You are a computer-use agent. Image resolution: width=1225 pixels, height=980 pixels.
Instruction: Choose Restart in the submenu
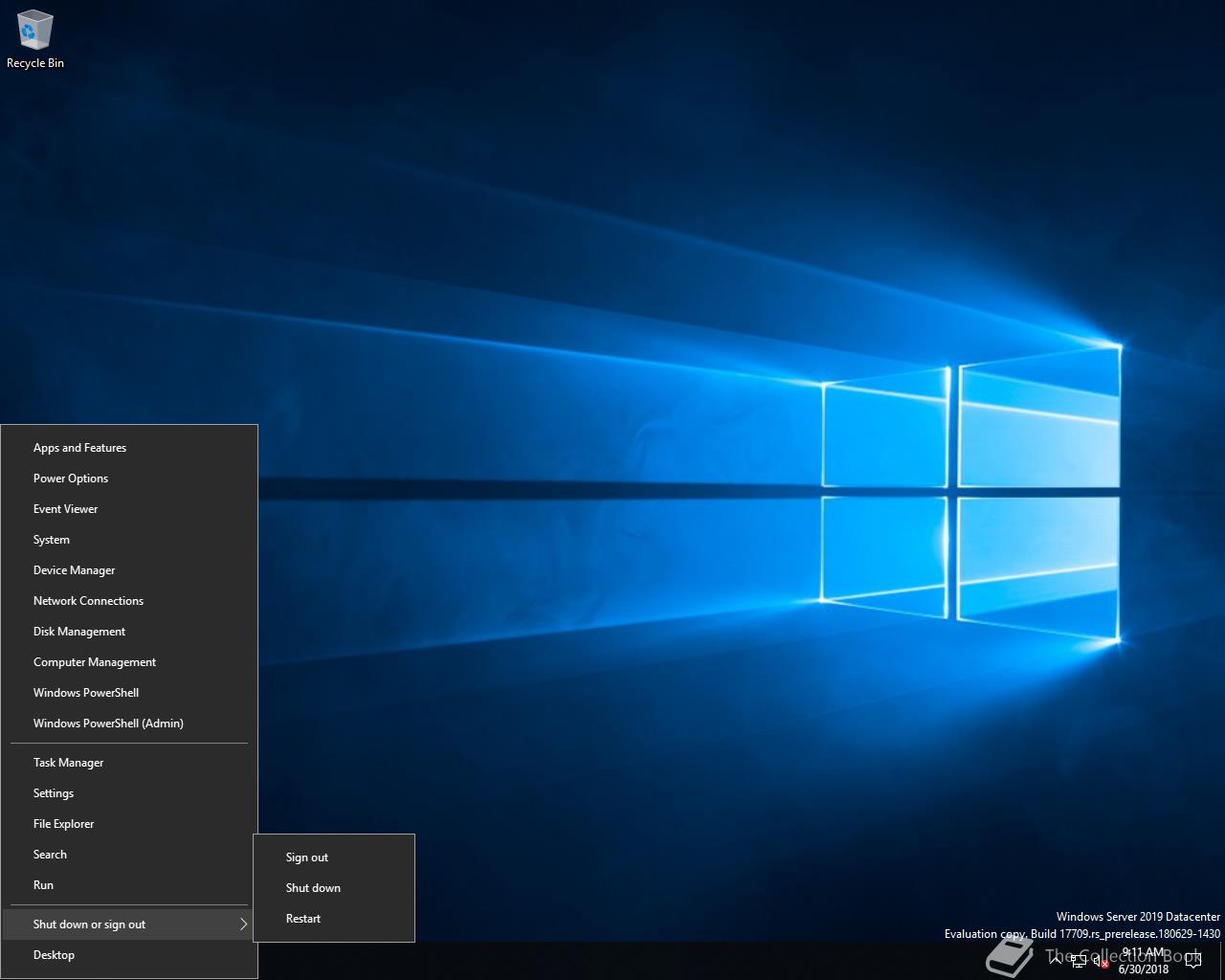point(334,919)
